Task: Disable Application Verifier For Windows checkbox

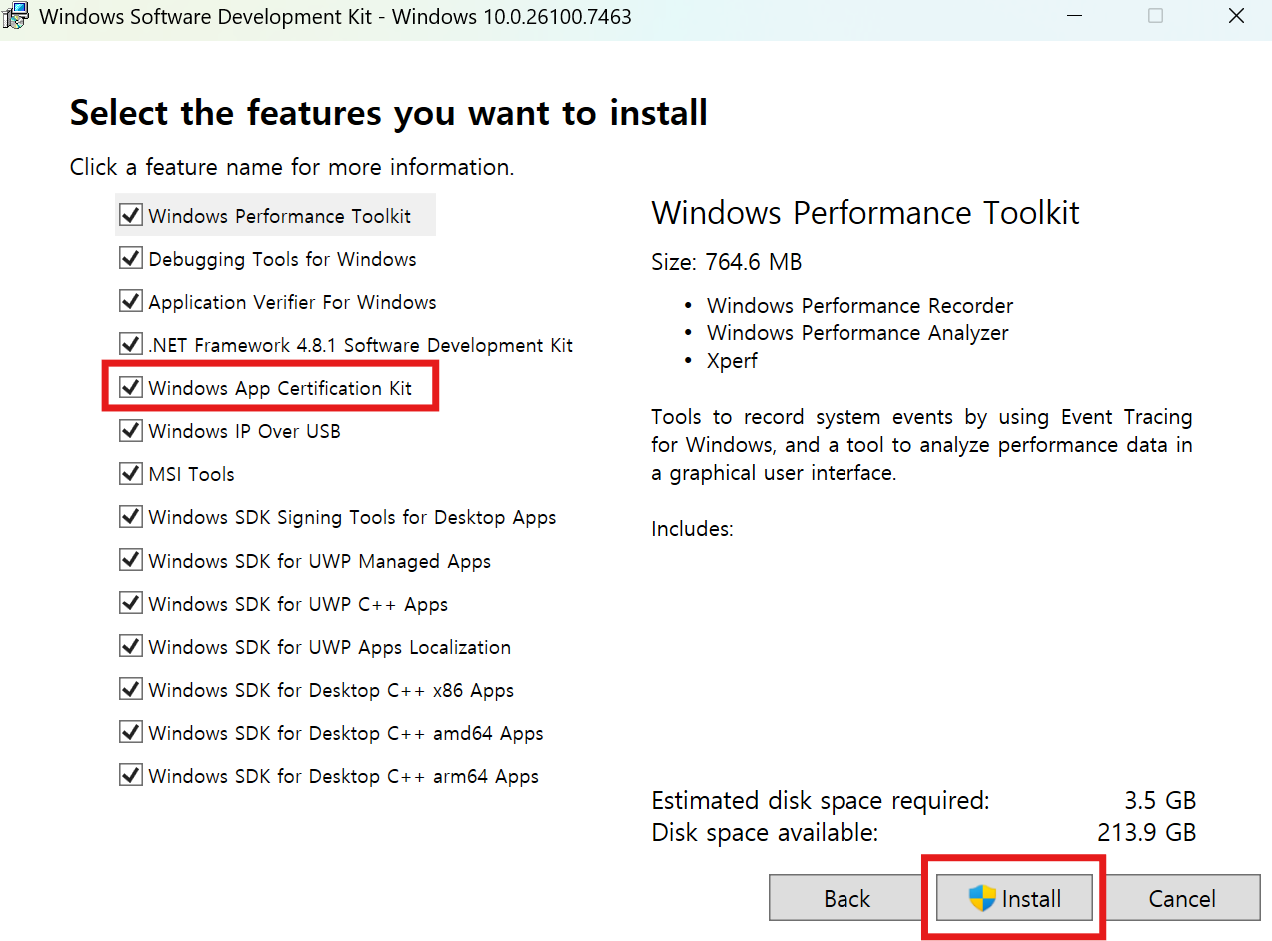Action: coord(130,301)
